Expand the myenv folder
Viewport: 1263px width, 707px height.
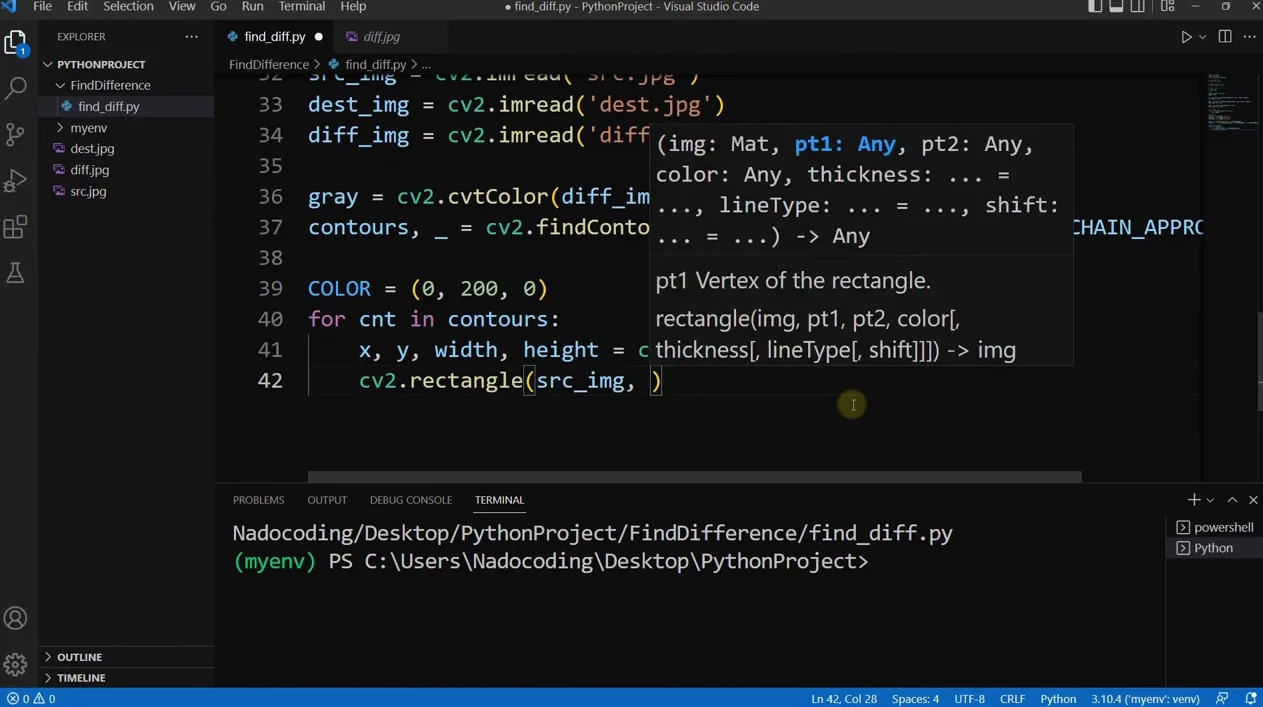point(126,127)
